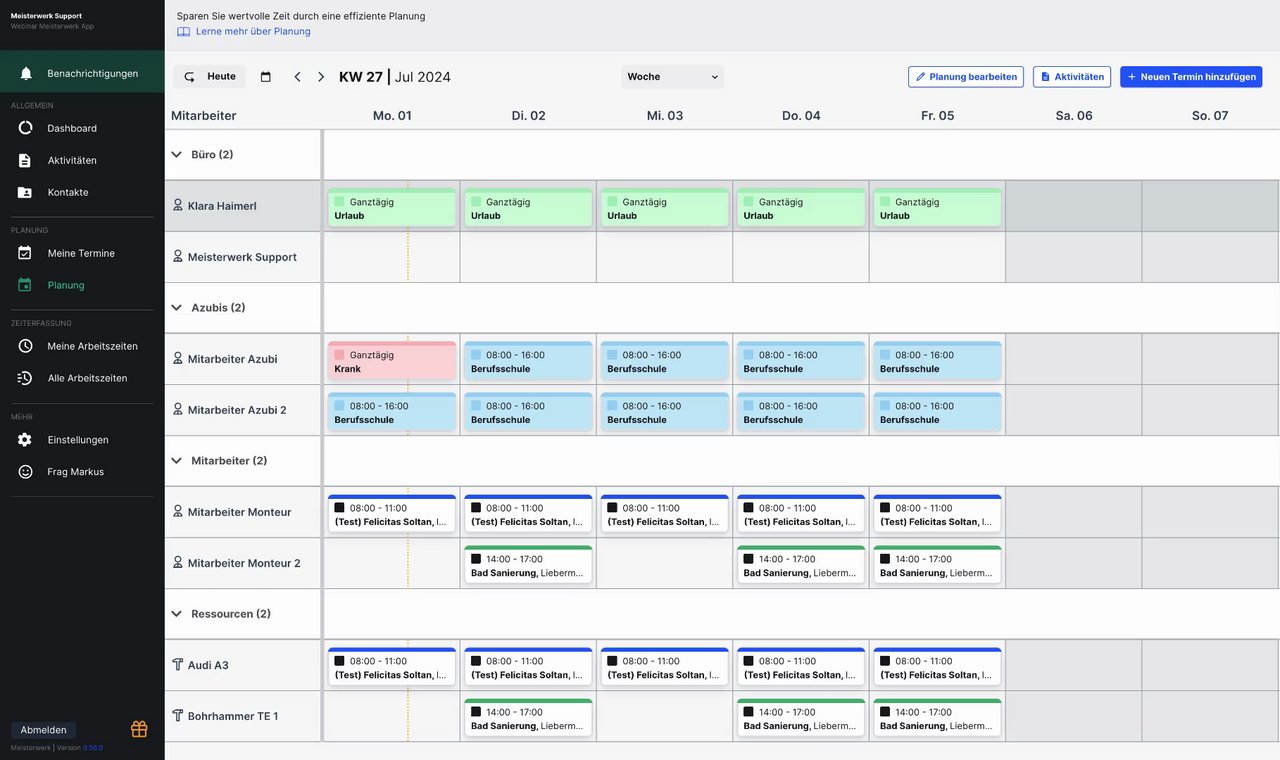Collapse the Ressourcen (2) group

[x=177, y=614]
